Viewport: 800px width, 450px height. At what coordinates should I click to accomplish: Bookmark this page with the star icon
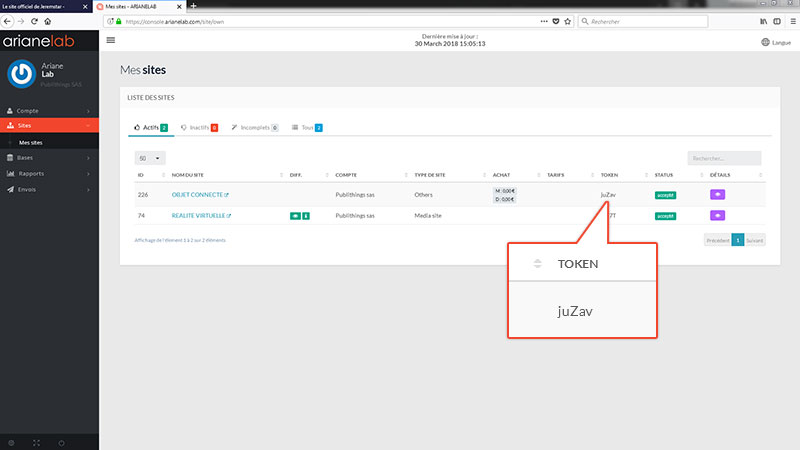(567, 21)
